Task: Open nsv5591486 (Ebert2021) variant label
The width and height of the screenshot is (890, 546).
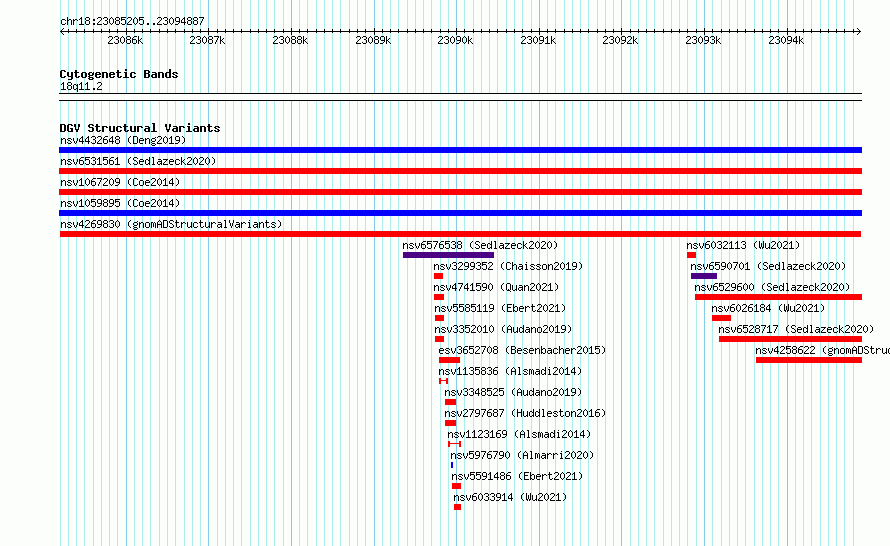Action: point(517,476)
